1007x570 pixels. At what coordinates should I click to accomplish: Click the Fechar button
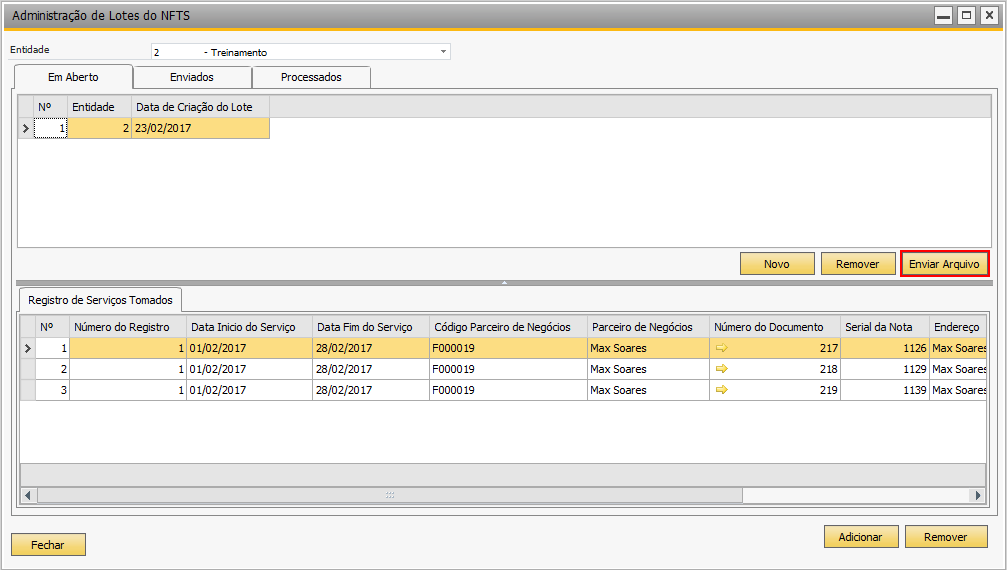[48, 545]
